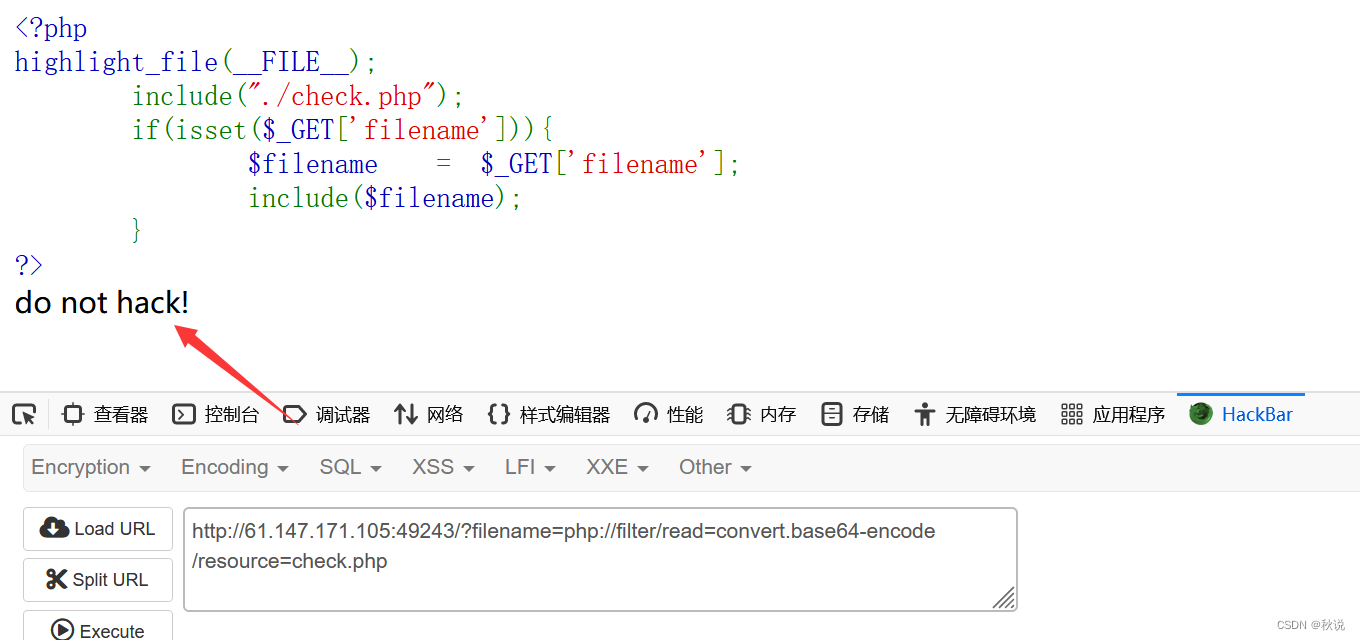
Task: Open the Accessibility (无障碍环境) tab
Action: pyautogui.click(x=975, y=414)
